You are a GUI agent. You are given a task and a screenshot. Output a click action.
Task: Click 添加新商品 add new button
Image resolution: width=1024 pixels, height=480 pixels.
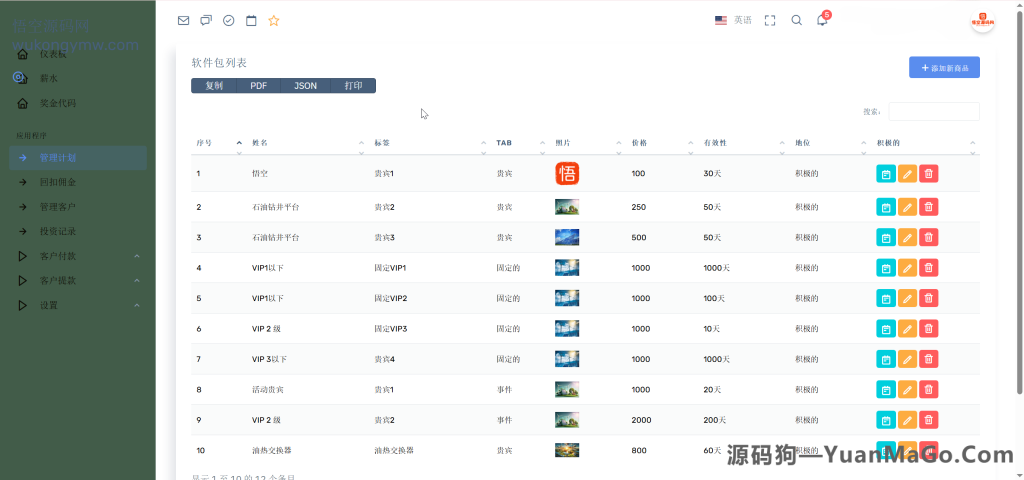coord(944,67)
